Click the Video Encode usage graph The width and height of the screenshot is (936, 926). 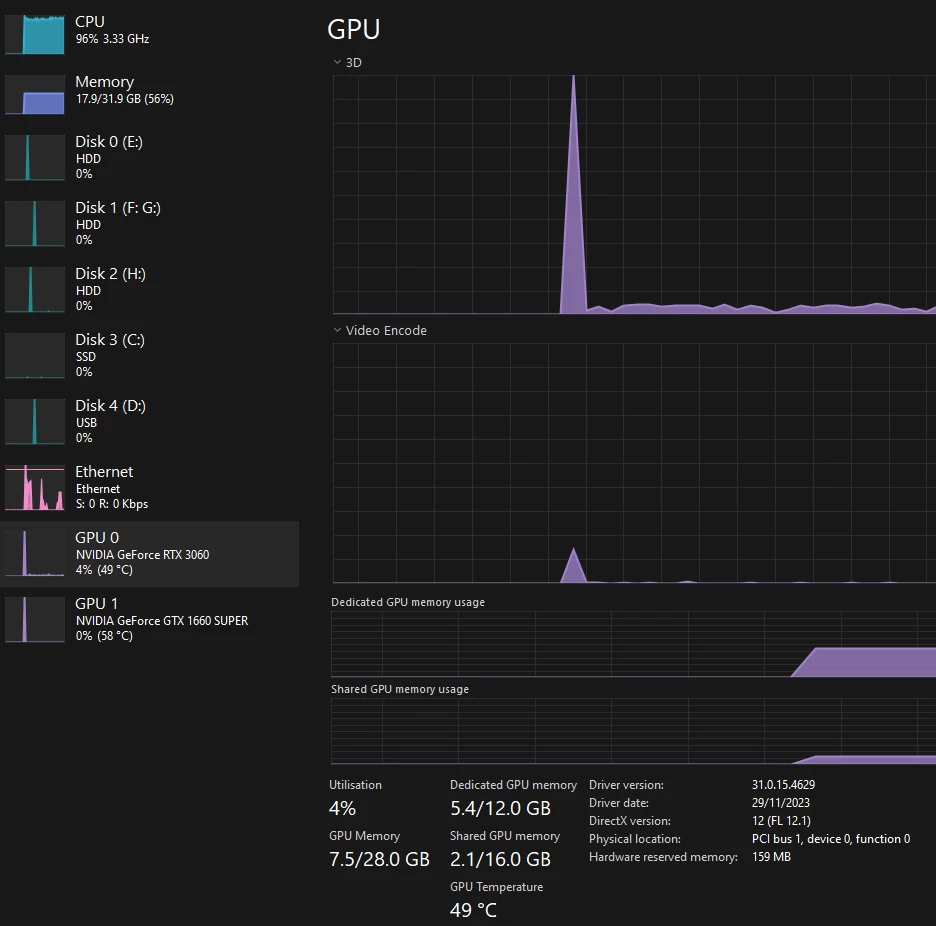tap(634, 463)
